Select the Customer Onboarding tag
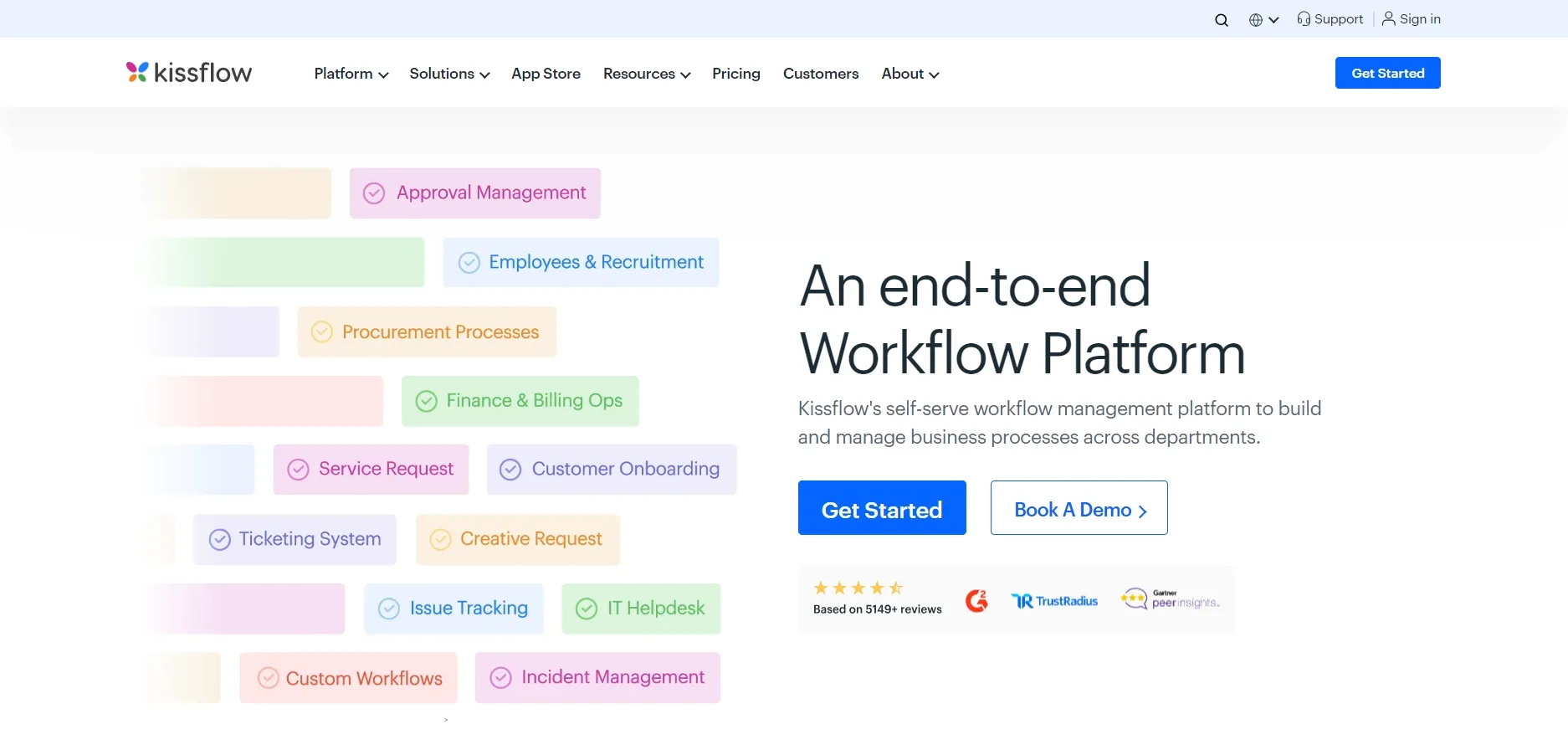This screenshot has width=1568, height=745. click(x=612, y=470)
